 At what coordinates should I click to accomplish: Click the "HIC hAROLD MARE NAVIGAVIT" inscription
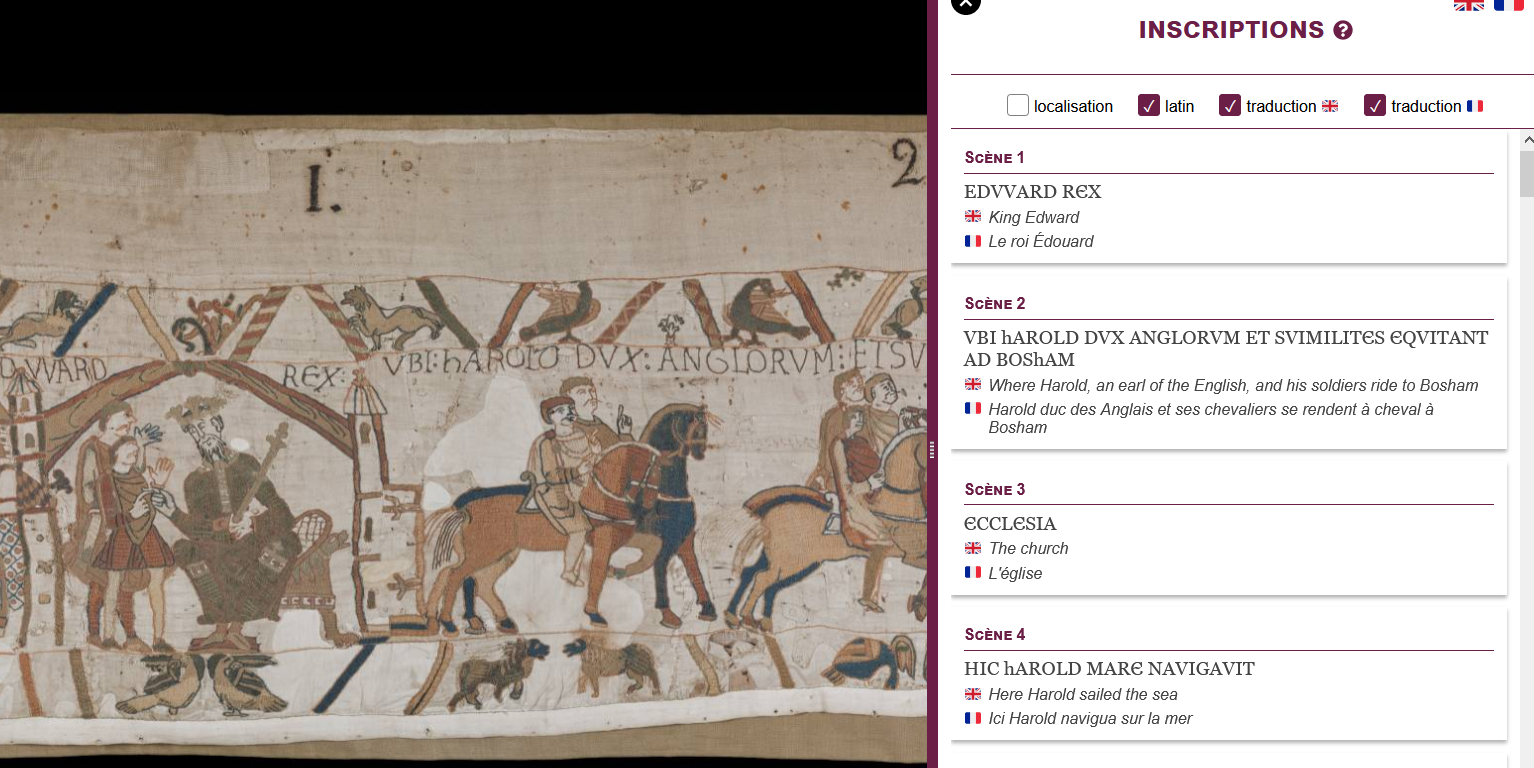[x=1109, y=669]
